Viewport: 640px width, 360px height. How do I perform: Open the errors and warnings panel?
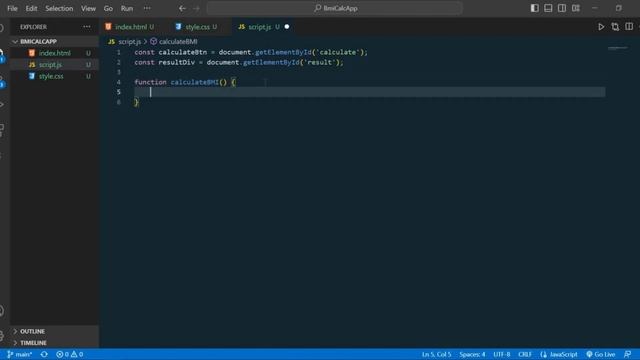[x=69, y=354]
